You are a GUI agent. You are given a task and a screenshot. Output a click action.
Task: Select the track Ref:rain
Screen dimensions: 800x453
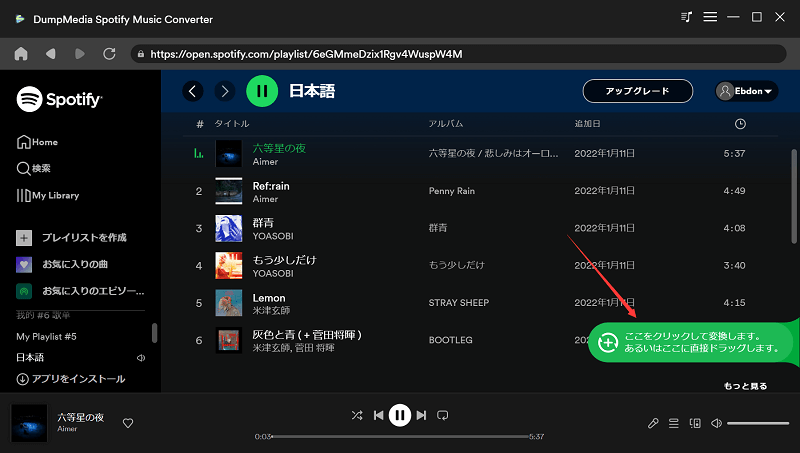271,186
